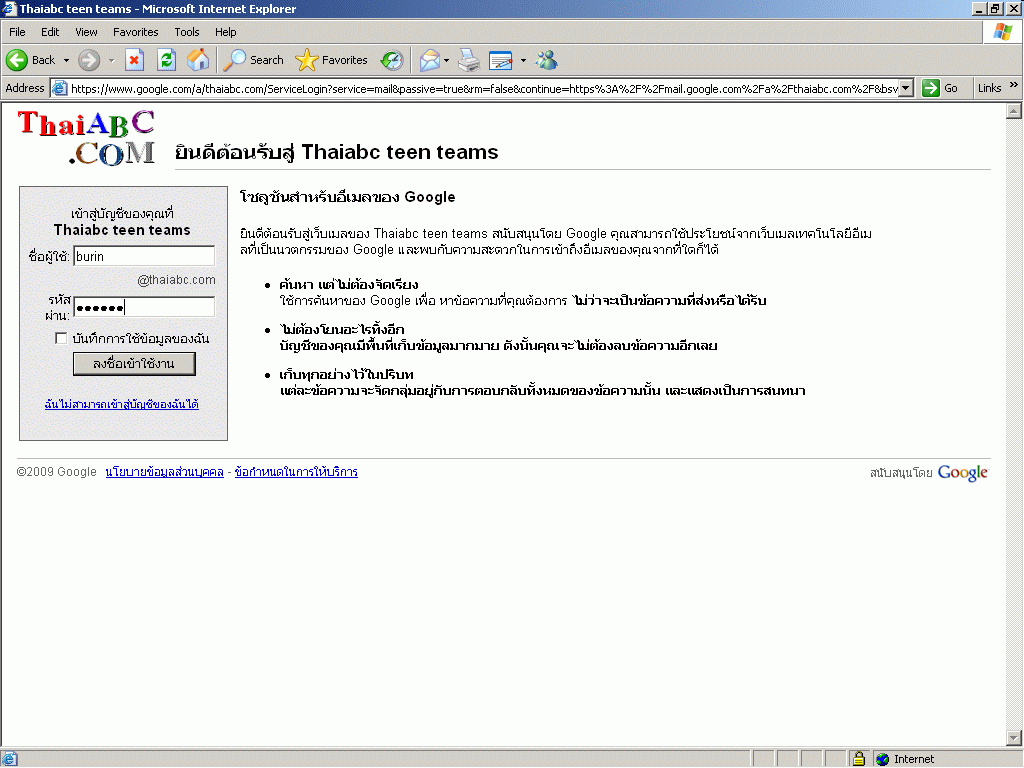The height and width of the screenshot is (768, 1024).
Task: Open the Favorites menu in menu bar
Action: pos(135,32)
